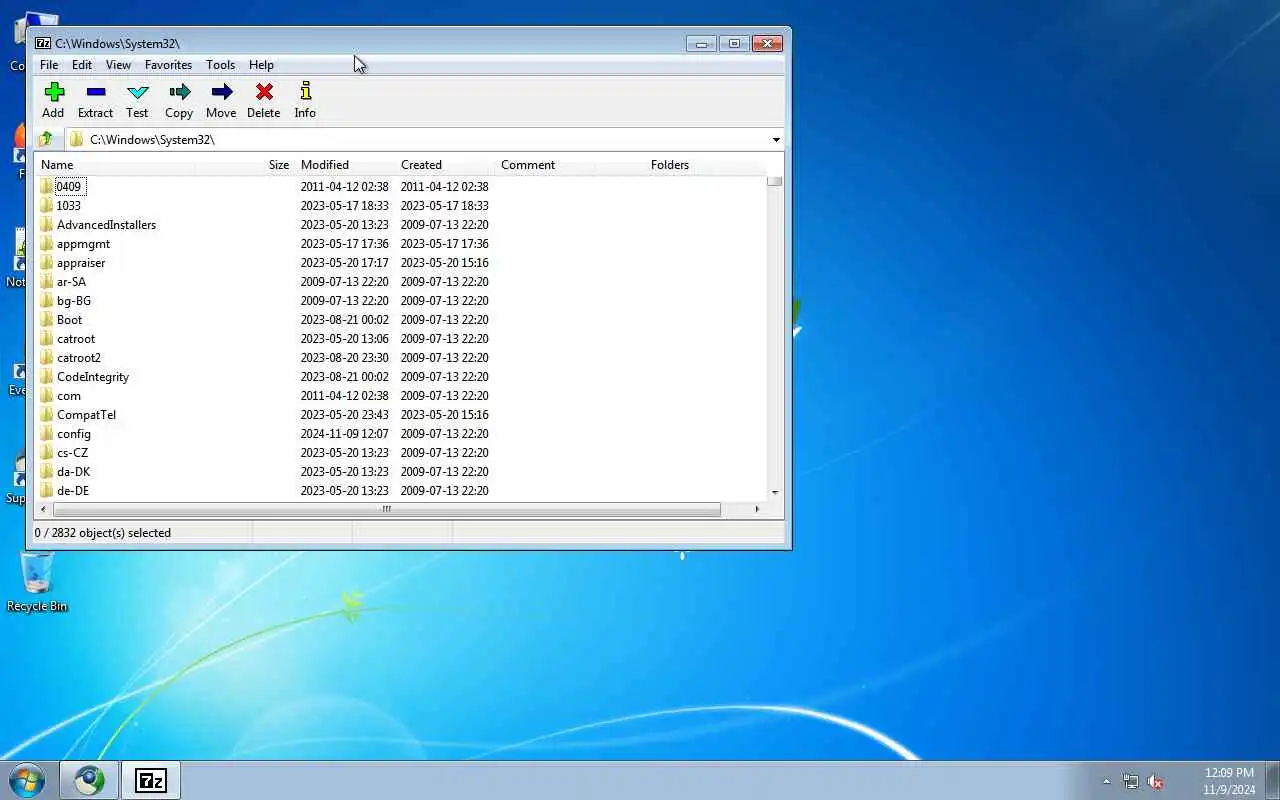
Task: Open the Windows Start button
Action: [x=26, y=780]
